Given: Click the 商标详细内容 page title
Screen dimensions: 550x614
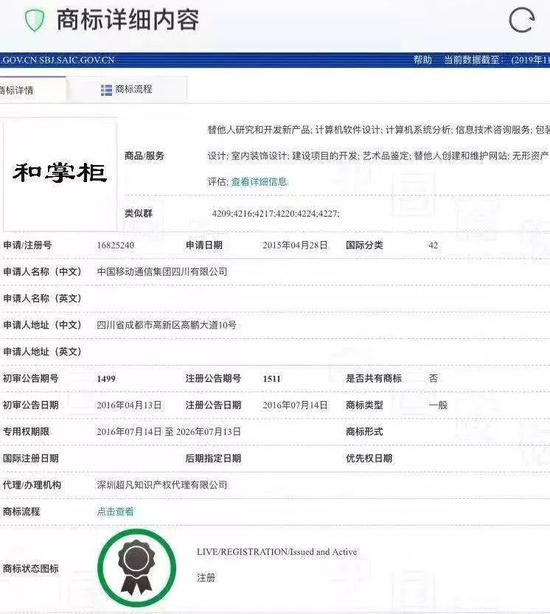Looking at the screenshot, I should click(128, 20).
